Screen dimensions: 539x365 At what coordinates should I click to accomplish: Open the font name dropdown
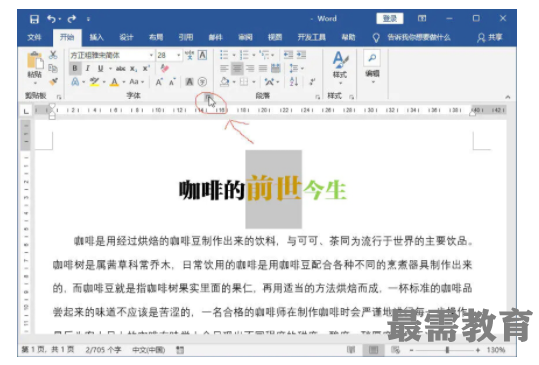point(151,55)
